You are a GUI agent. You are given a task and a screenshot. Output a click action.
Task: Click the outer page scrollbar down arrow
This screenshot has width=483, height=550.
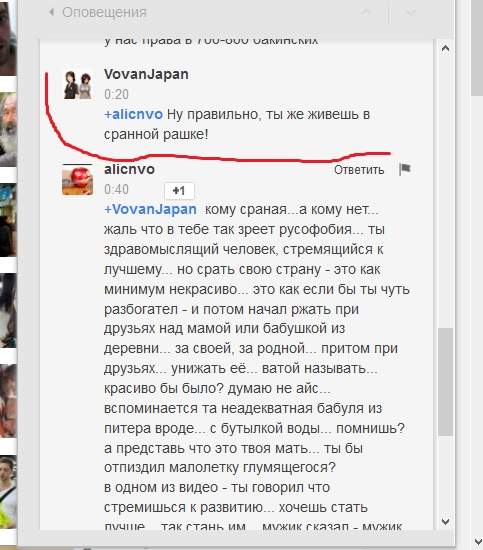[x=477, y=541]
